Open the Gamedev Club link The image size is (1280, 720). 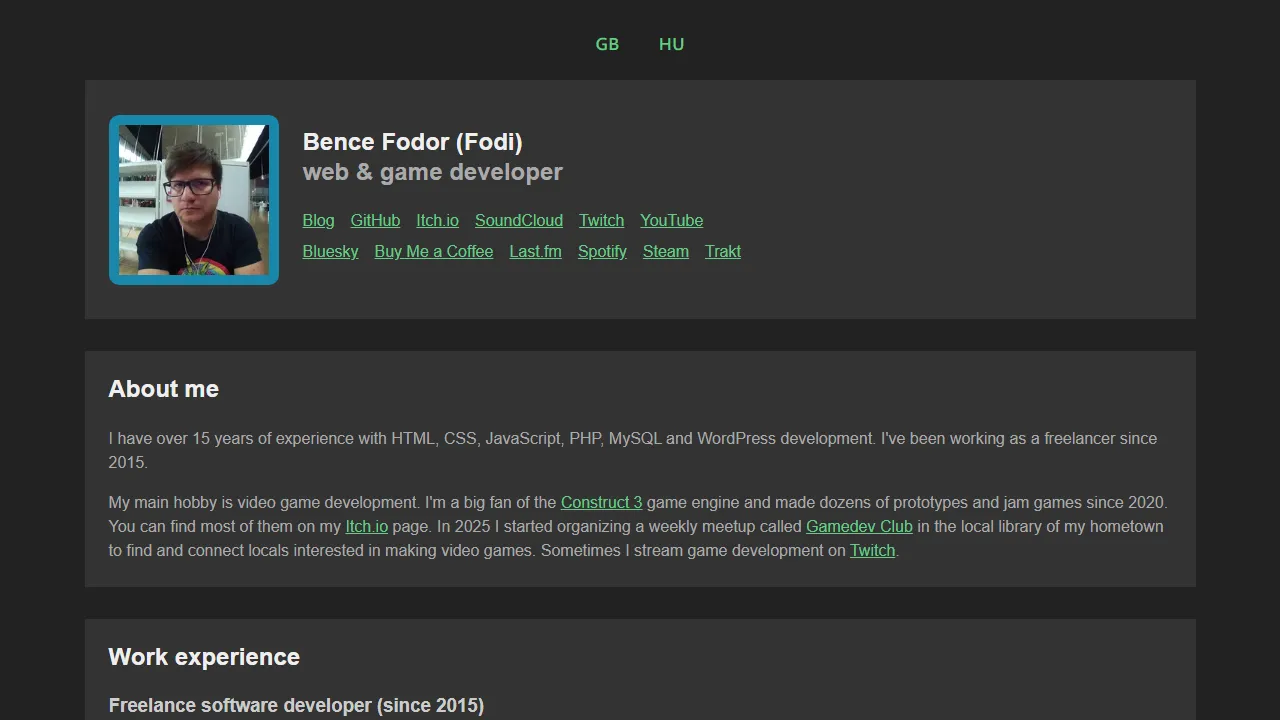click(x=858, y=526)
